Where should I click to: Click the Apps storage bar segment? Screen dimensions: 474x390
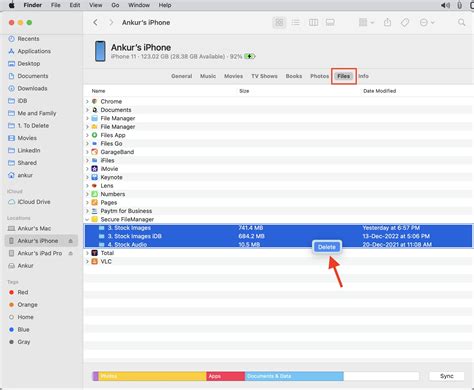point(226,376)
